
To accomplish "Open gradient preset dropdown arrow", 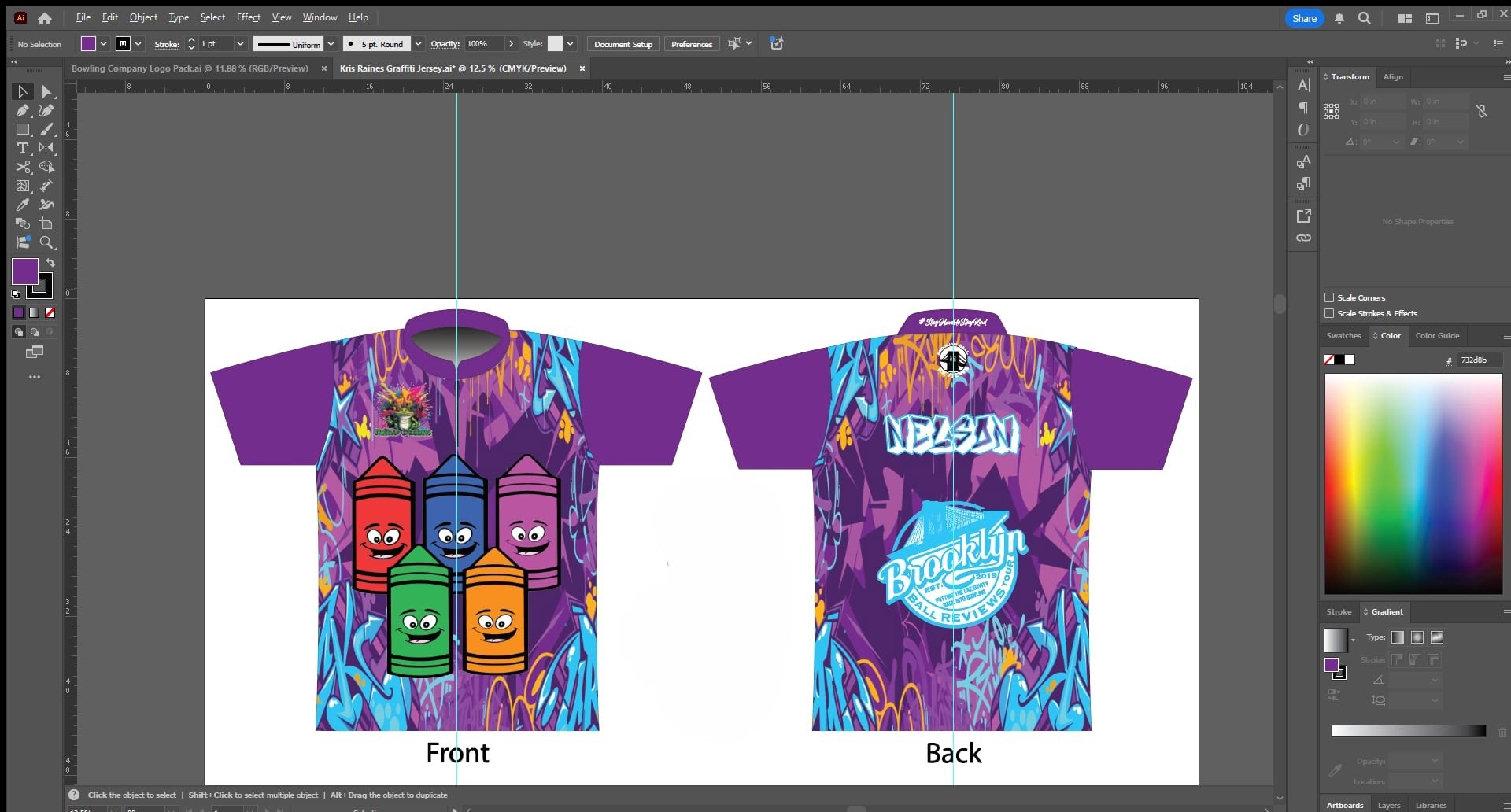I will [x=1353, y=640].
